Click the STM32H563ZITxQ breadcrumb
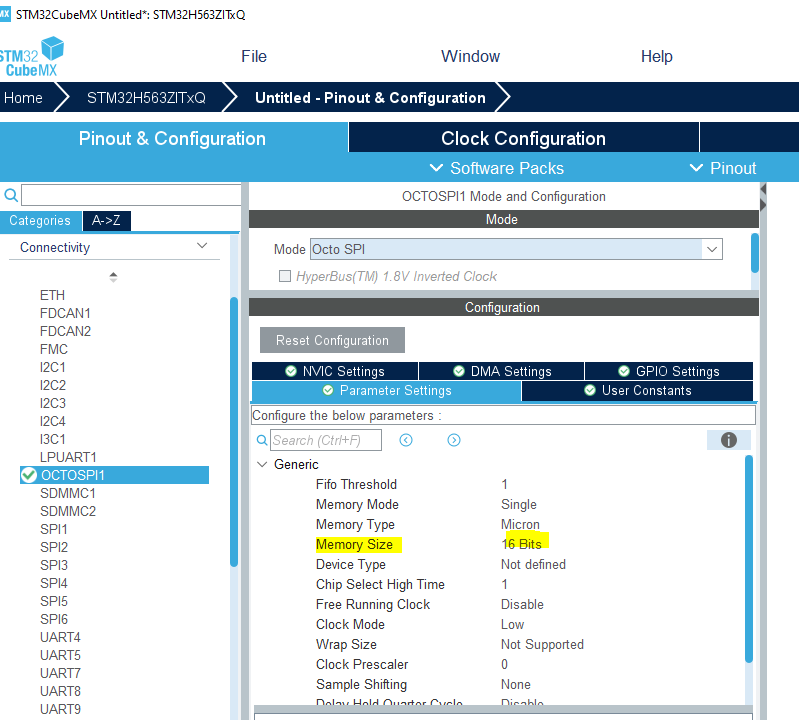799x720 pixels. point(146,97)
